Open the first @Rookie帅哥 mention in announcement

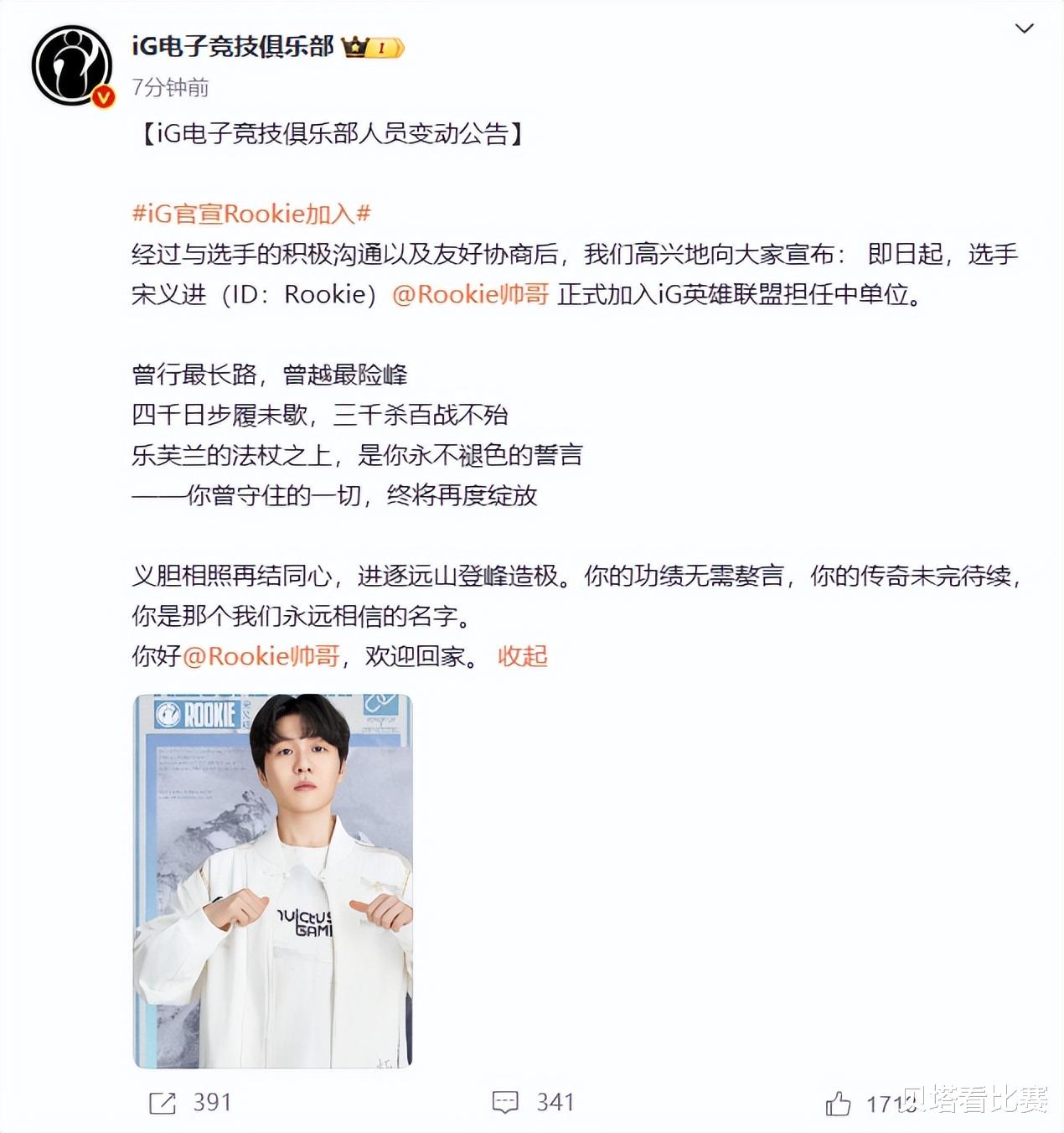(x=471, y=294)
